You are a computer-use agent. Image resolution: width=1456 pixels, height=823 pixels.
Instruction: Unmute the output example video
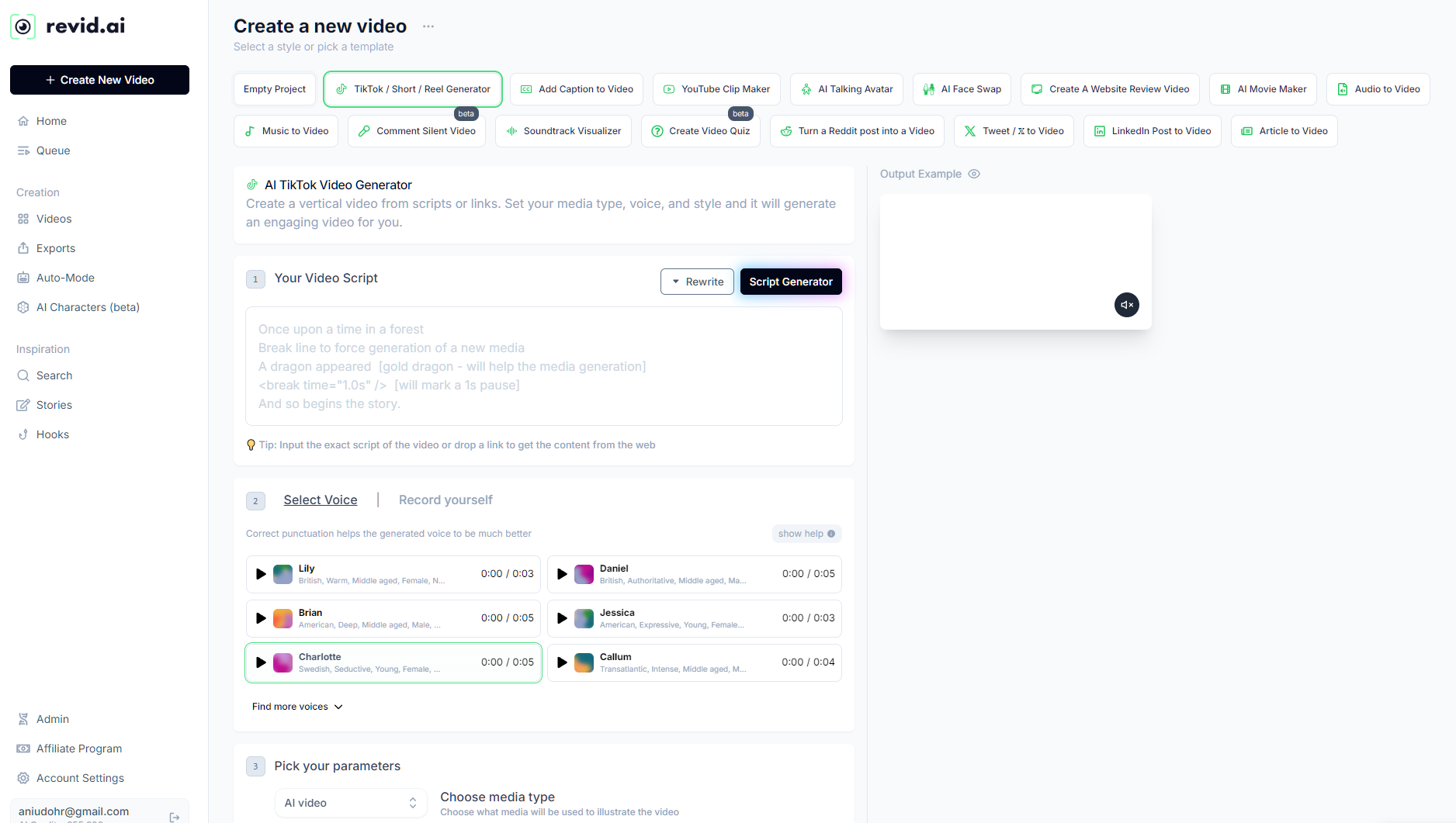point(1126,305)
